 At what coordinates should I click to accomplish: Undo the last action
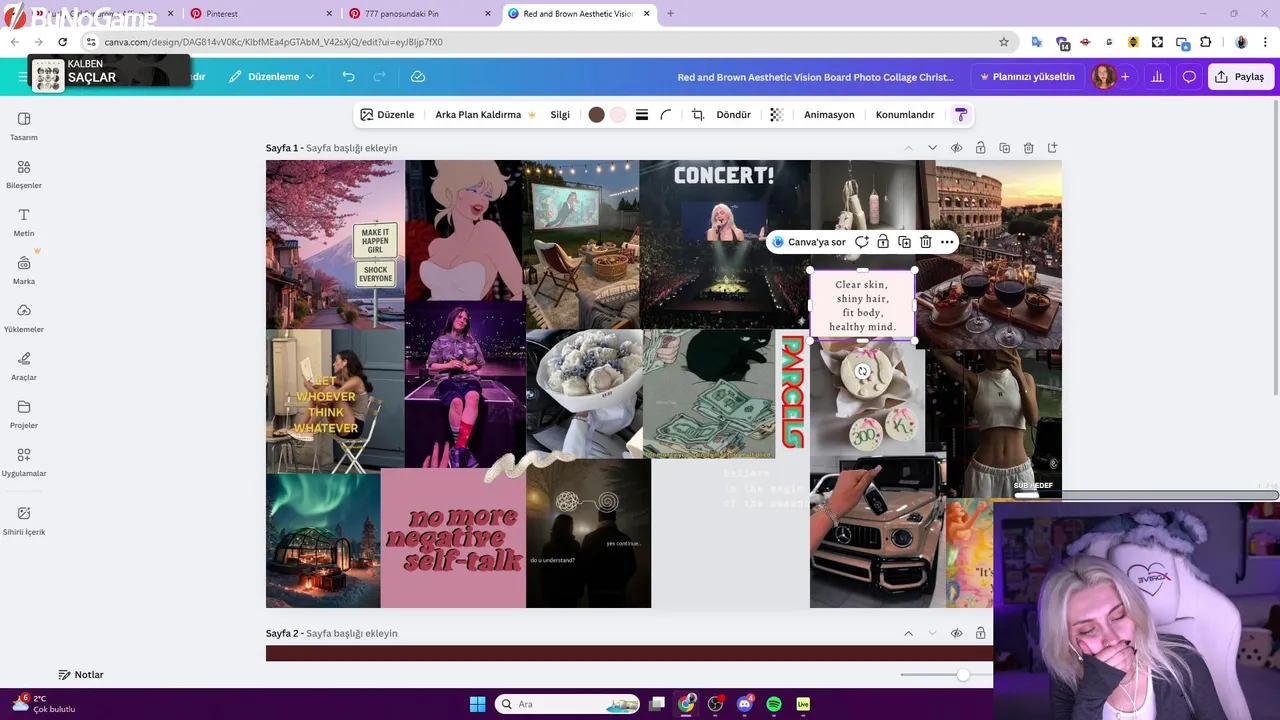tap(348, 77)
